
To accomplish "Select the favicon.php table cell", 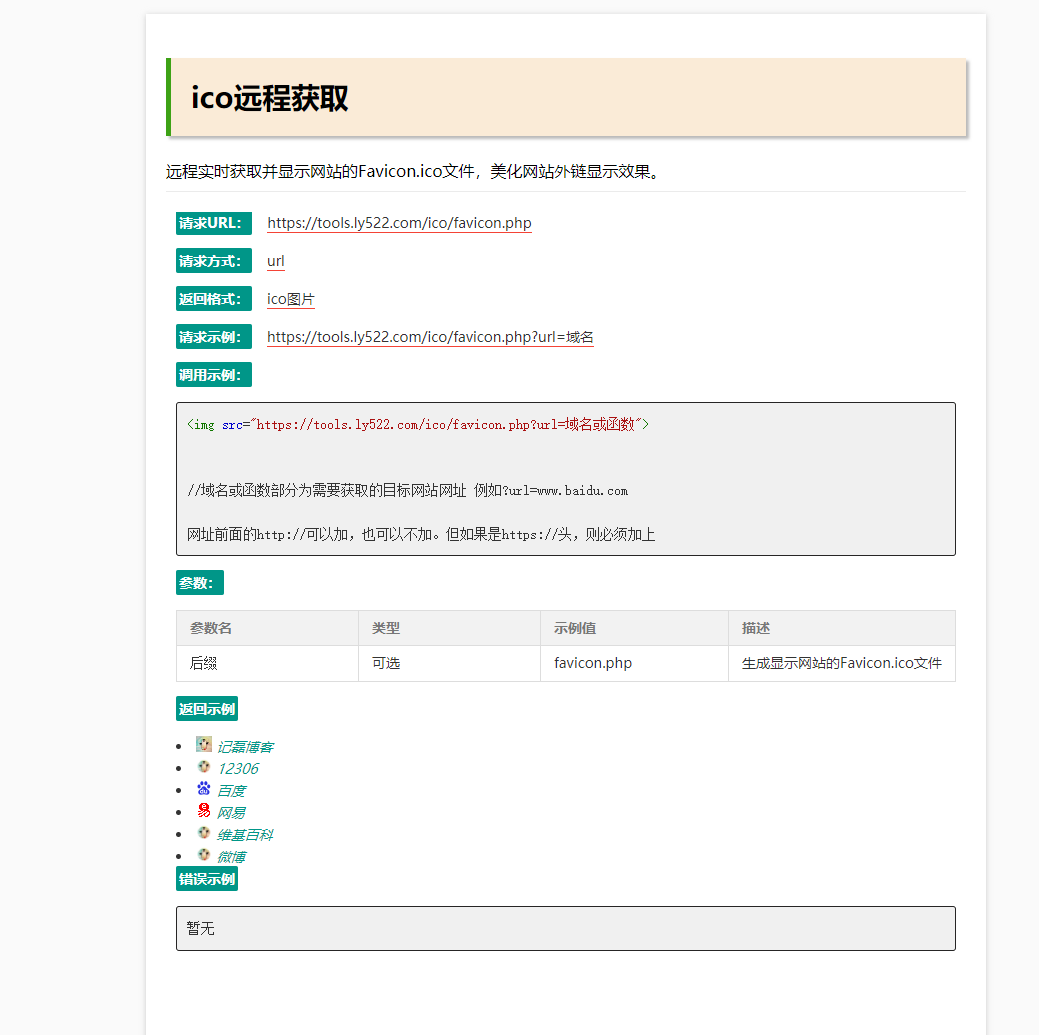I will point(593,663).
